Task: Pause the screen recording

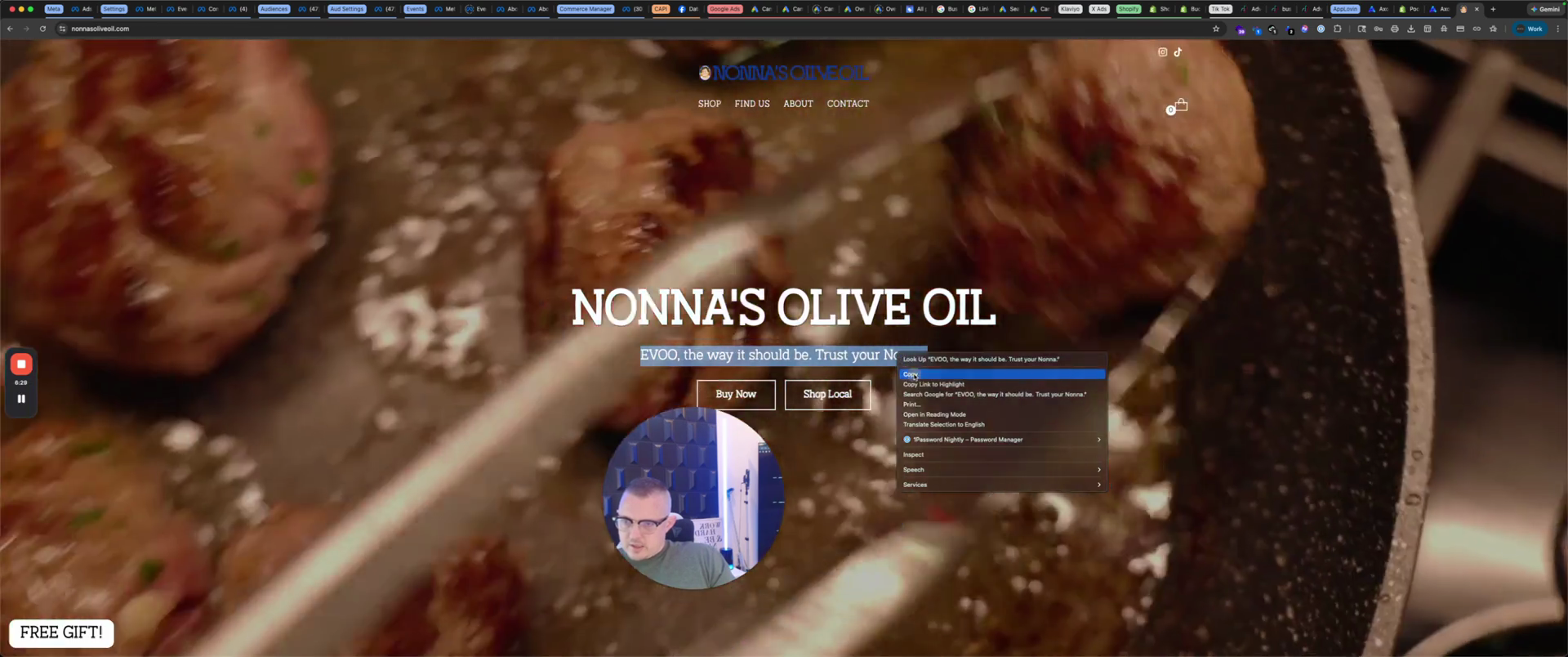Action: pos(21,399)
